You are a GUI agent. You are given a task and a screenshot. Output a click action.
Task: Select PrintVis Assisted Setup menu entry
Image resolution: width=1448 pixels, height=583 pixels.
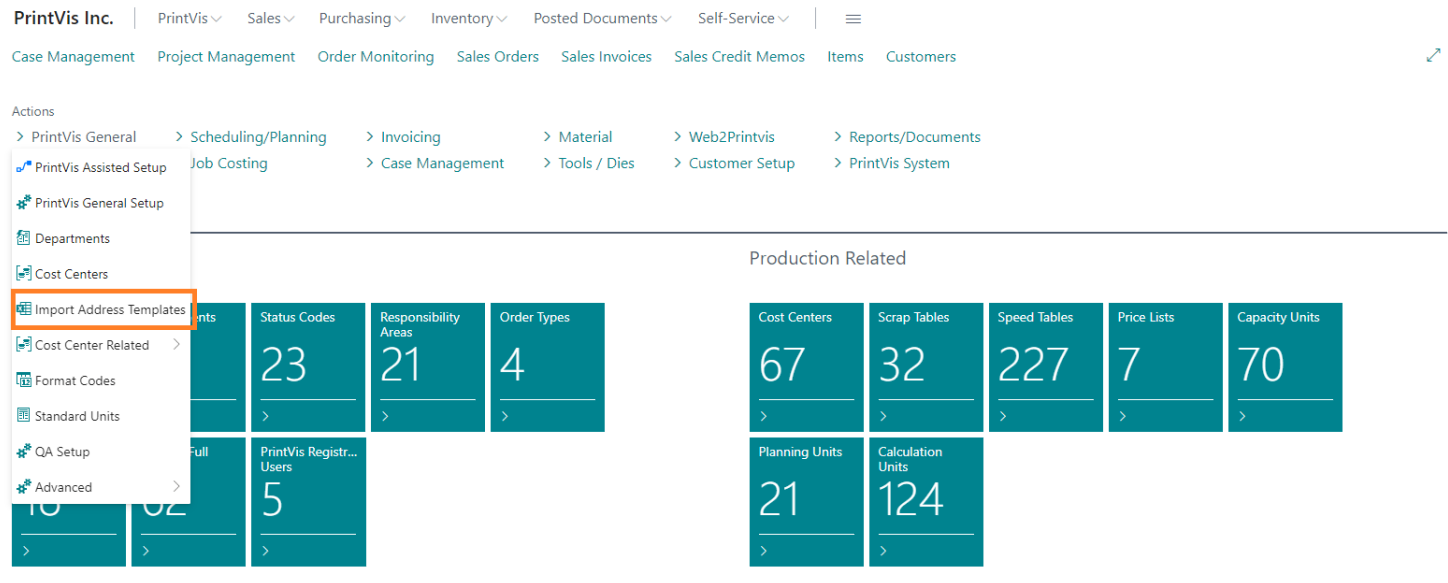pyautogui.click(x=101, y=167)
